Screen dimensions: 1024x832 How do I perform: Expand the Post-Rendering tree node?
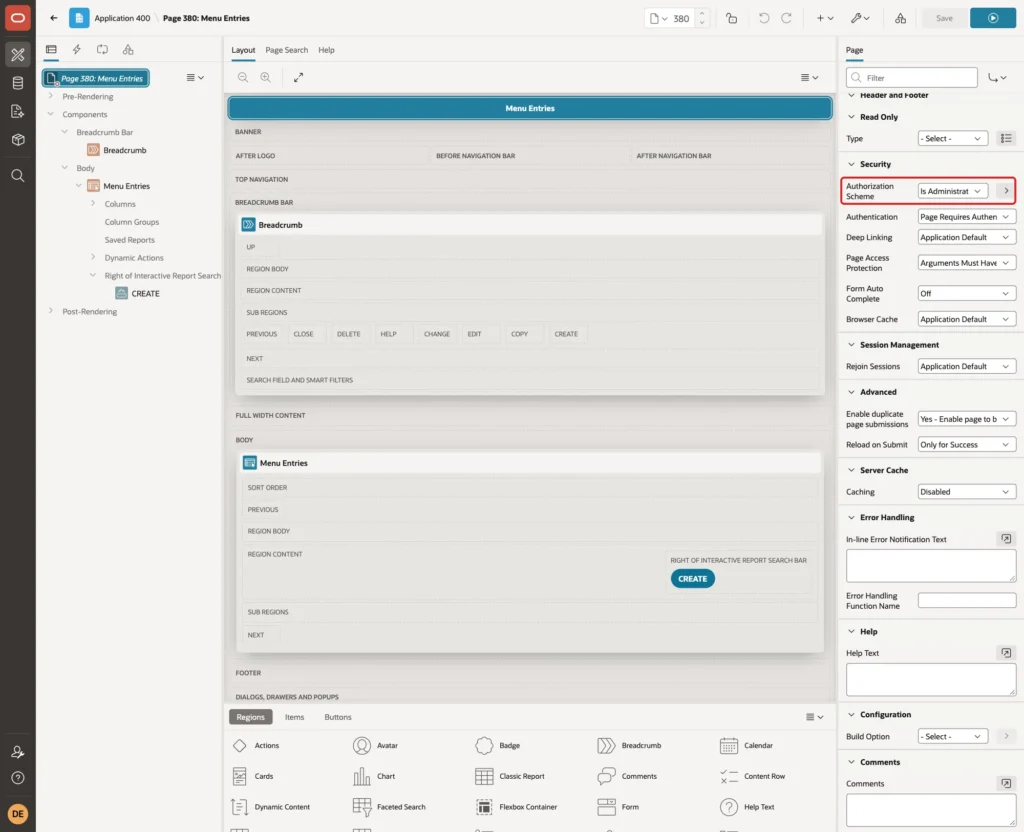50,311
